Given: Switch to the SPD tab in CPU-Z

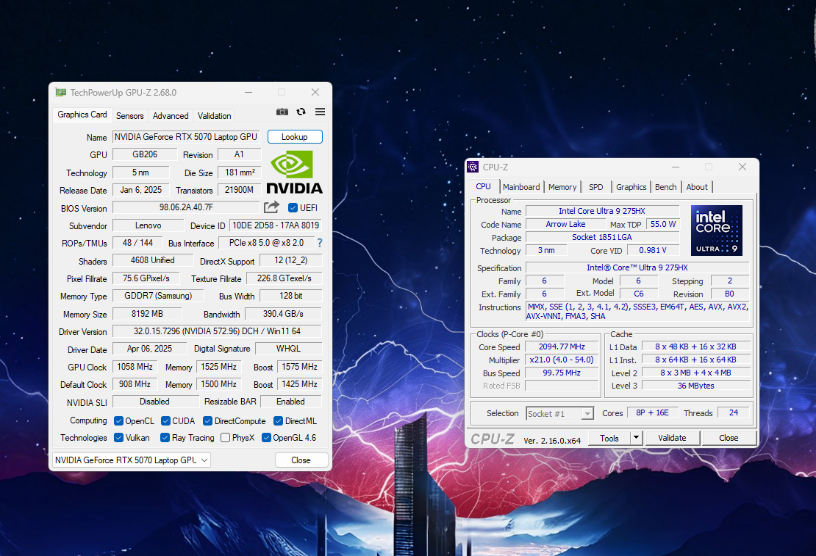Looking at the screenshot, I should pos(596,187).
